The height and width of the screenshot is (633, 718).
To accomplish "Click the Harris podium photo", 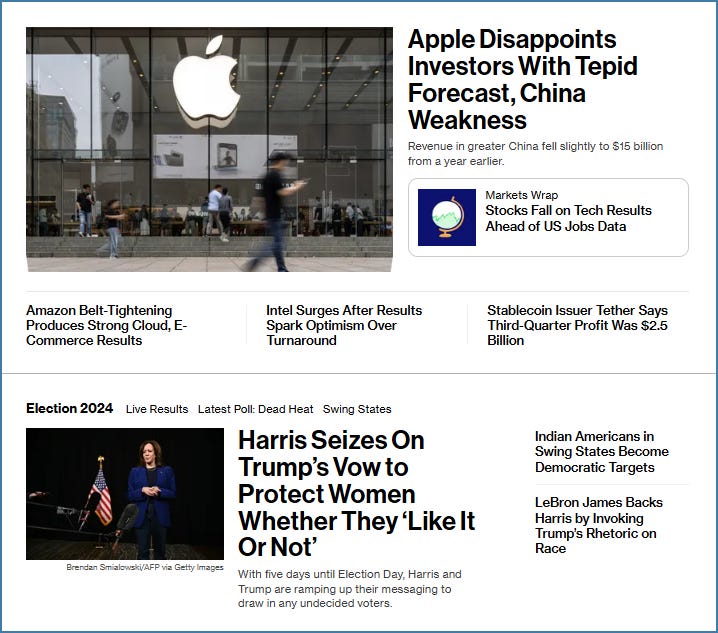I will pos(125,494).
